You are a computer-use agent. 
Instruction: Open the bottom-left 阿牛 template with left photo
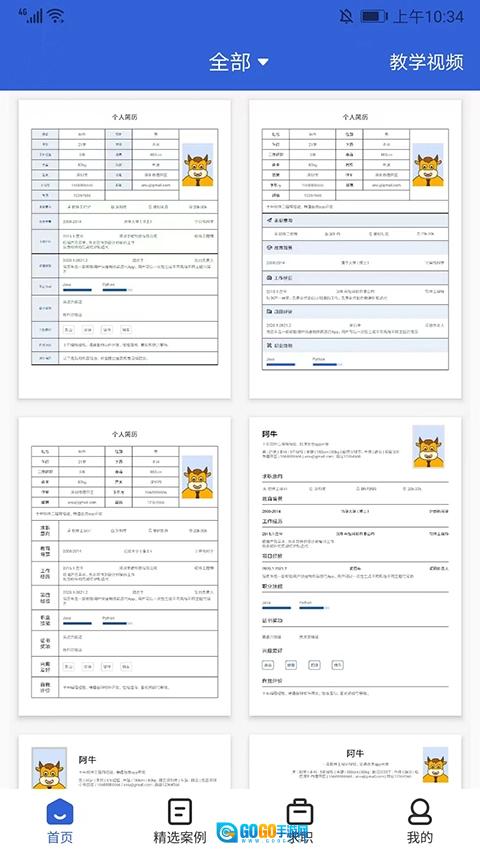click(x=125, y=762)
